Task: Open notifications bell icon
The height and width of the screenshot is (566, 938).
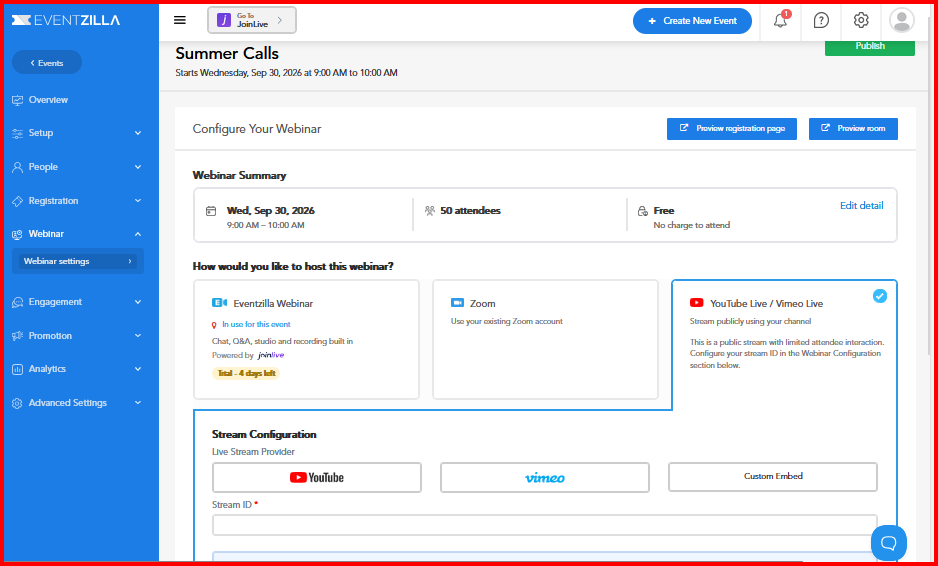Action: [x=780, y=20]
